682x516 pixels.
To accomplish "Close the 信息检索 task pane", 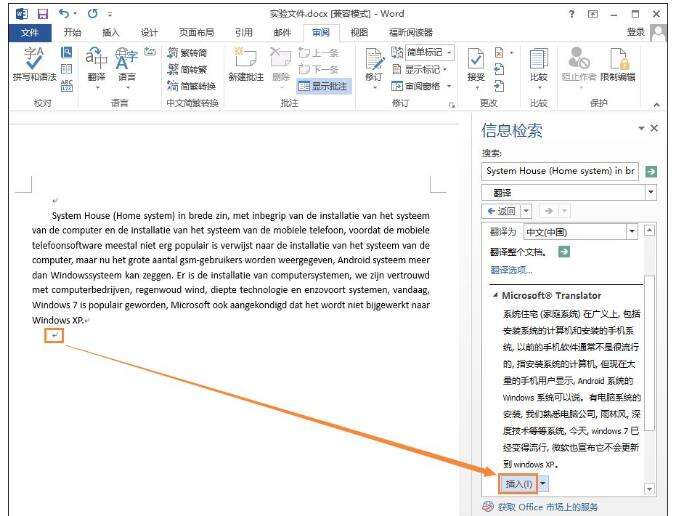I will pyautogui.click(x=654, y=128).
